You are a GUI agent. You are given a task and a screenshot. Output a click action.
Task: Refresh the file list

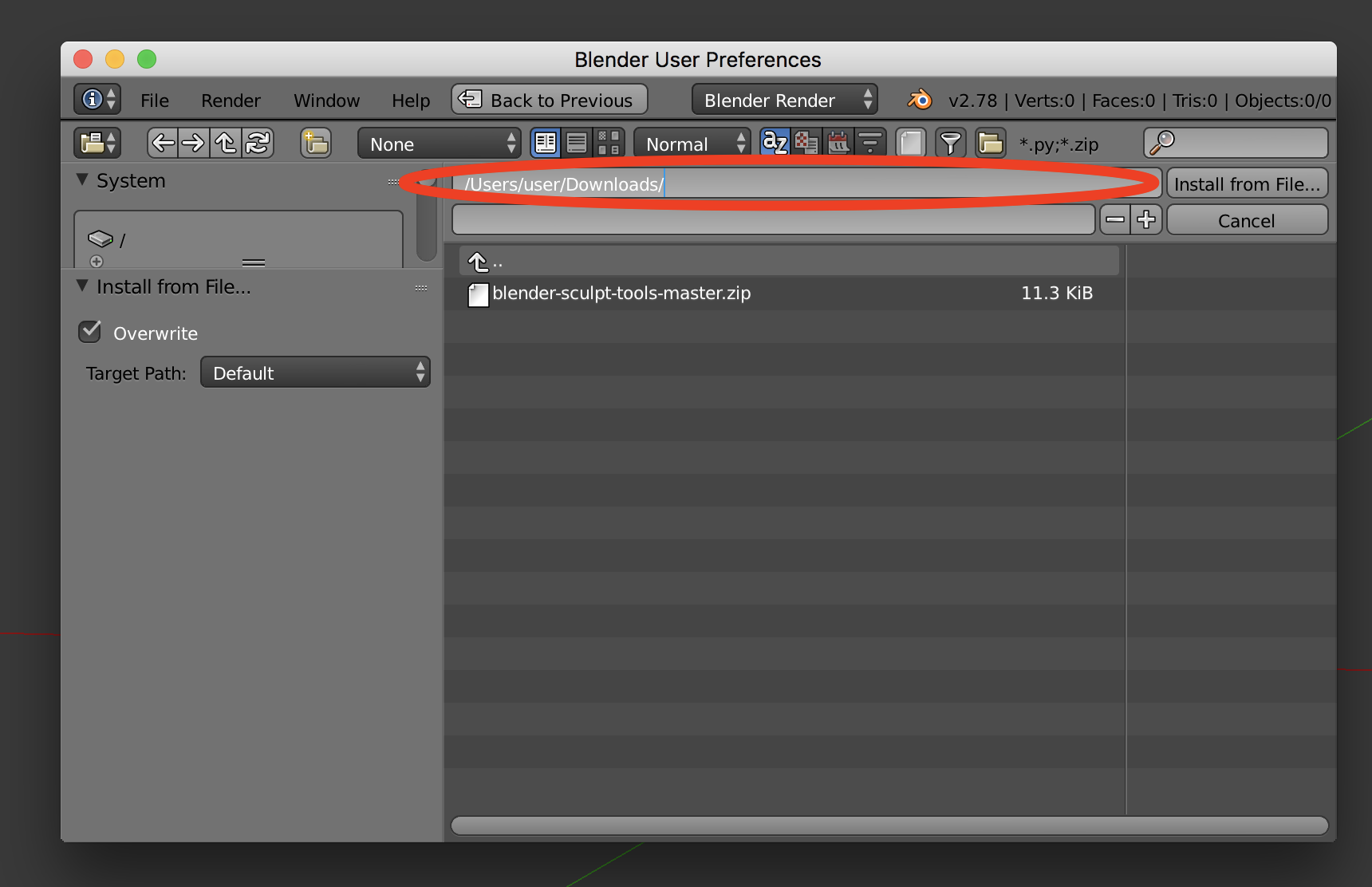point(258,143)
